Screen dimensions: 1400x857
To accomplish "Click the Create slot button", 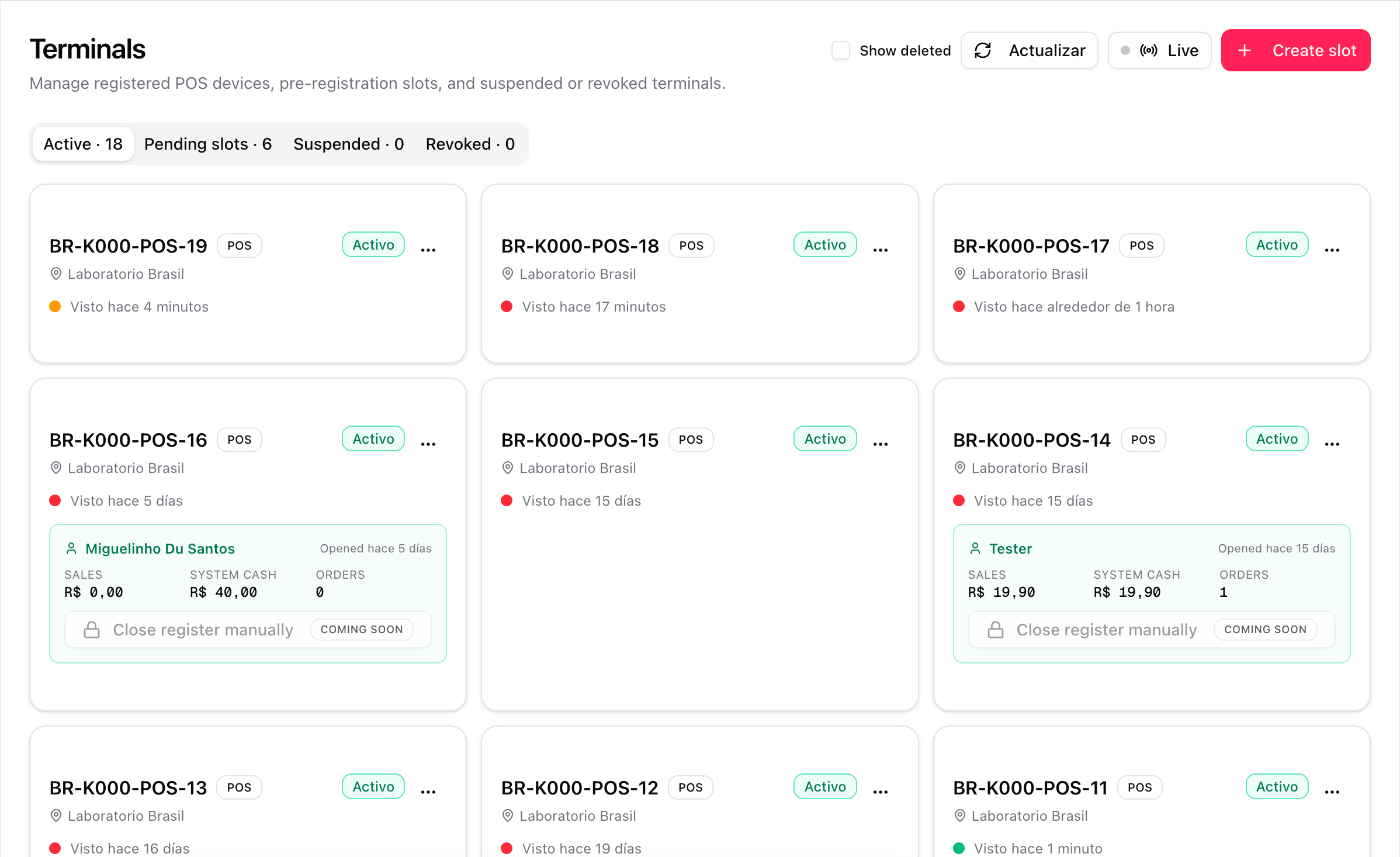I will (1295, 50).
